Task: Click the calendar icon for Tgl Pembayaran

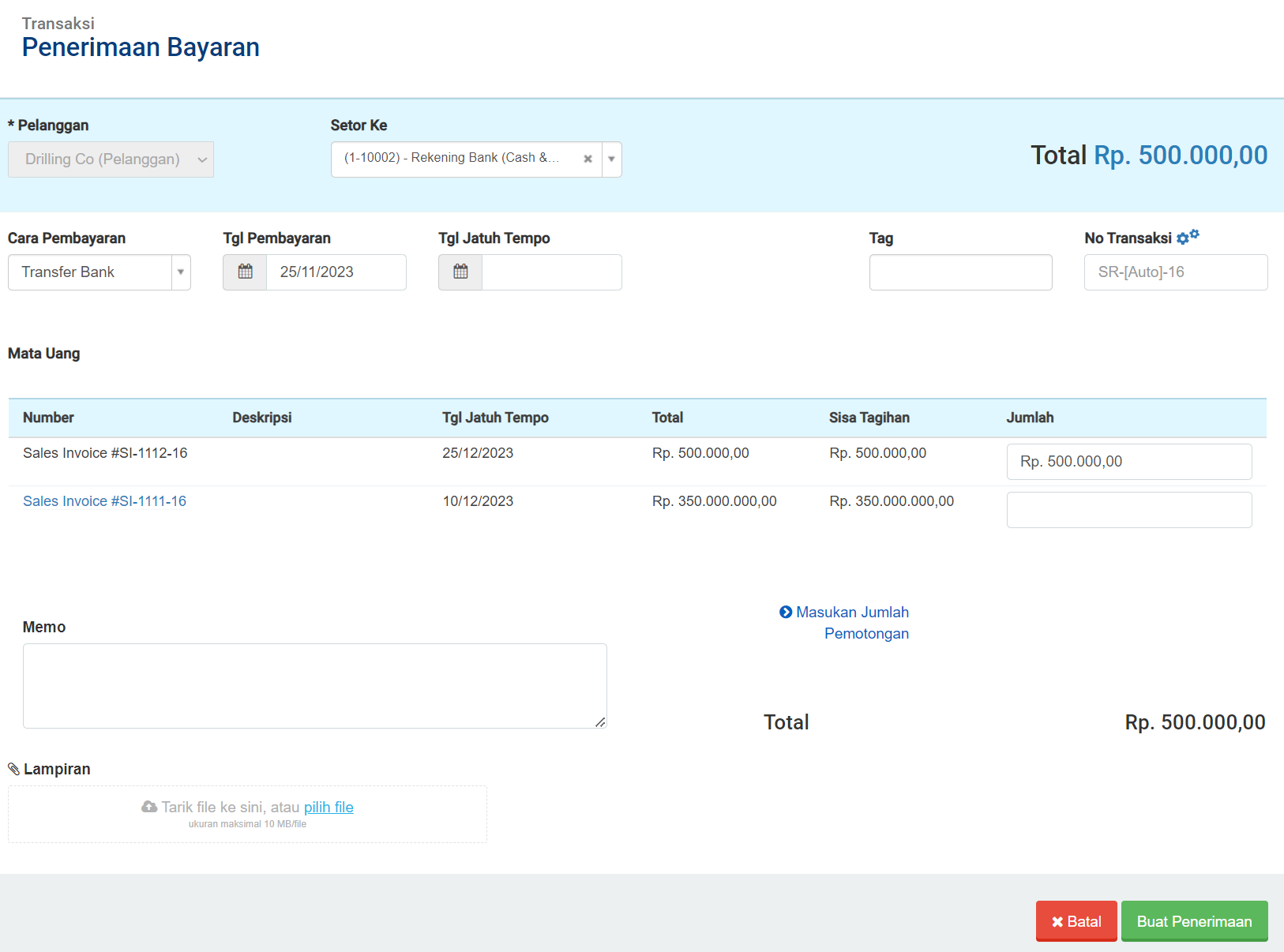Action: click(x=245, y=272)
